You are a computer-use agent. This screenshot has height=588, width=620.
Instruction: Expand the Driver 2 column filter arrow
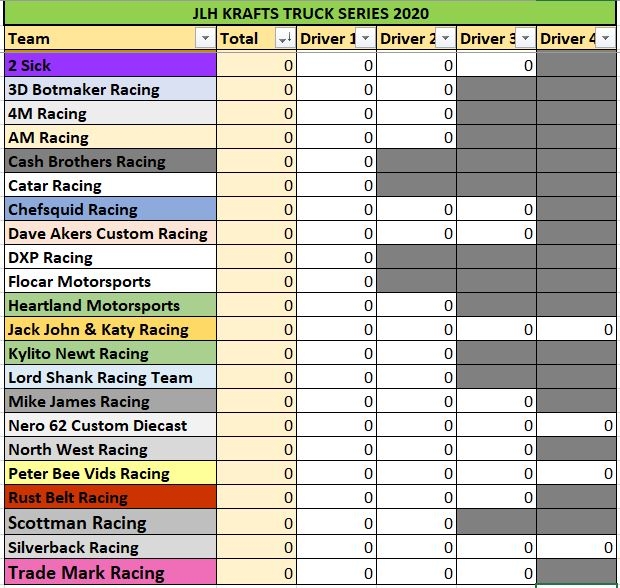click(445, 38)
